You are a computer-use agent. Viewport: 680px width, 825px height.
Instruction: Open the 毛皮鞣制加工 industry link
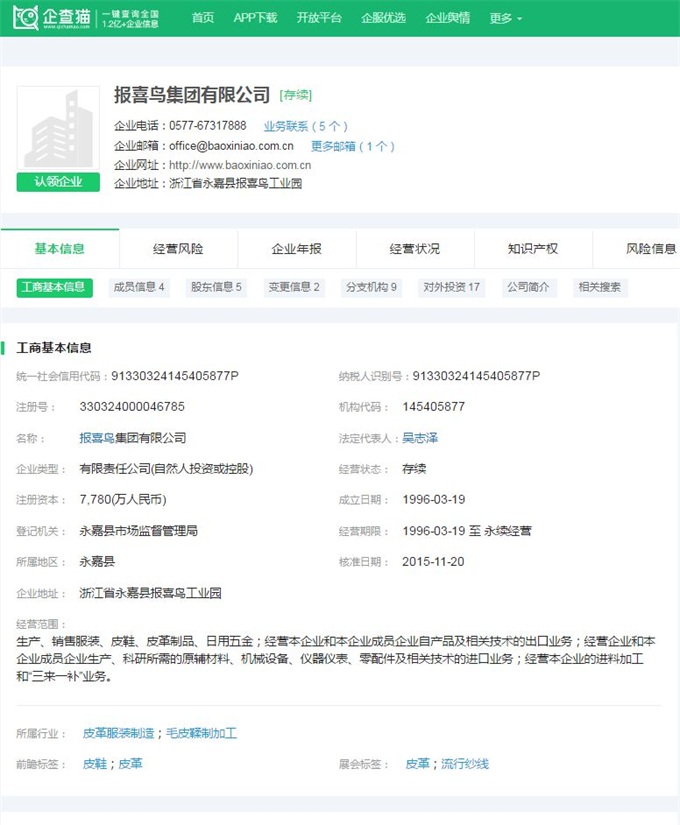tap(202, 733)
